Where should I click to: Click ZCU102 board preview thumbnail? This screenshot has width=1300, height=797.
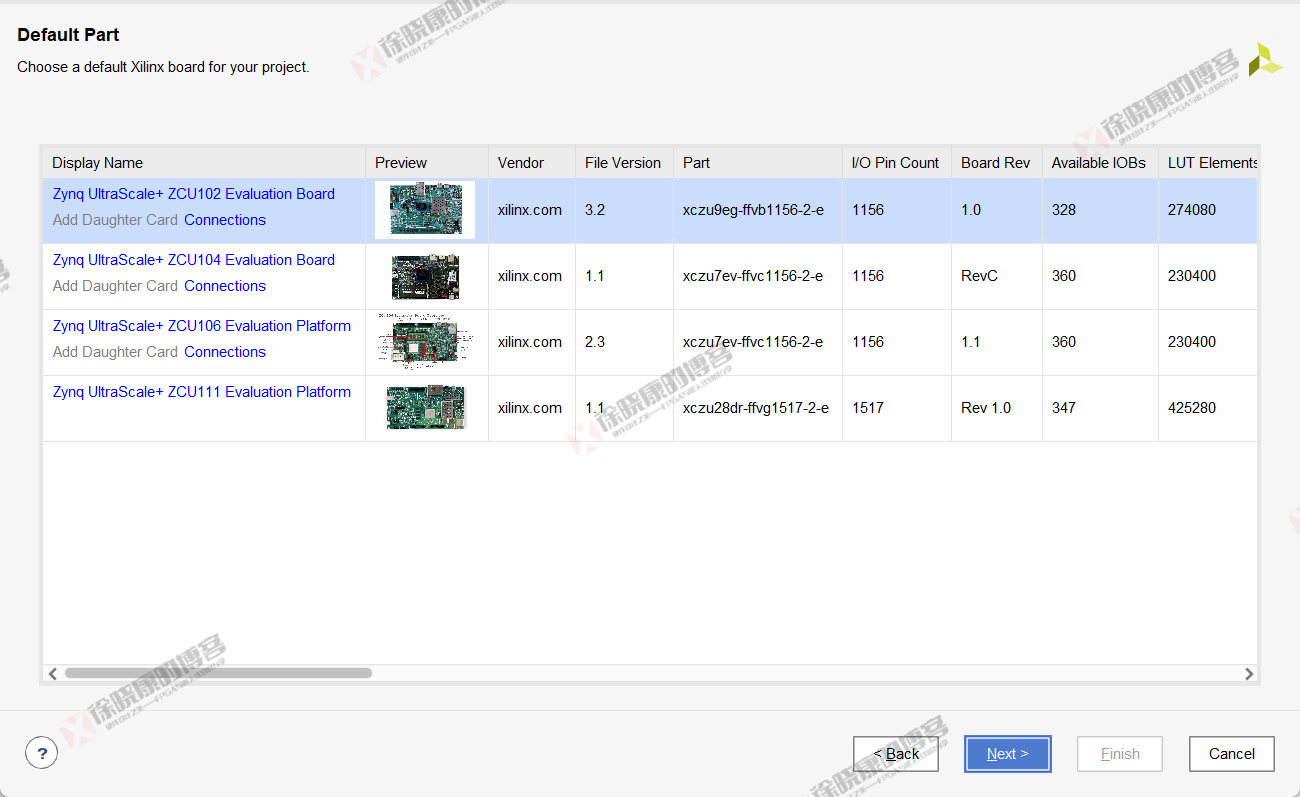click(425, 210)
